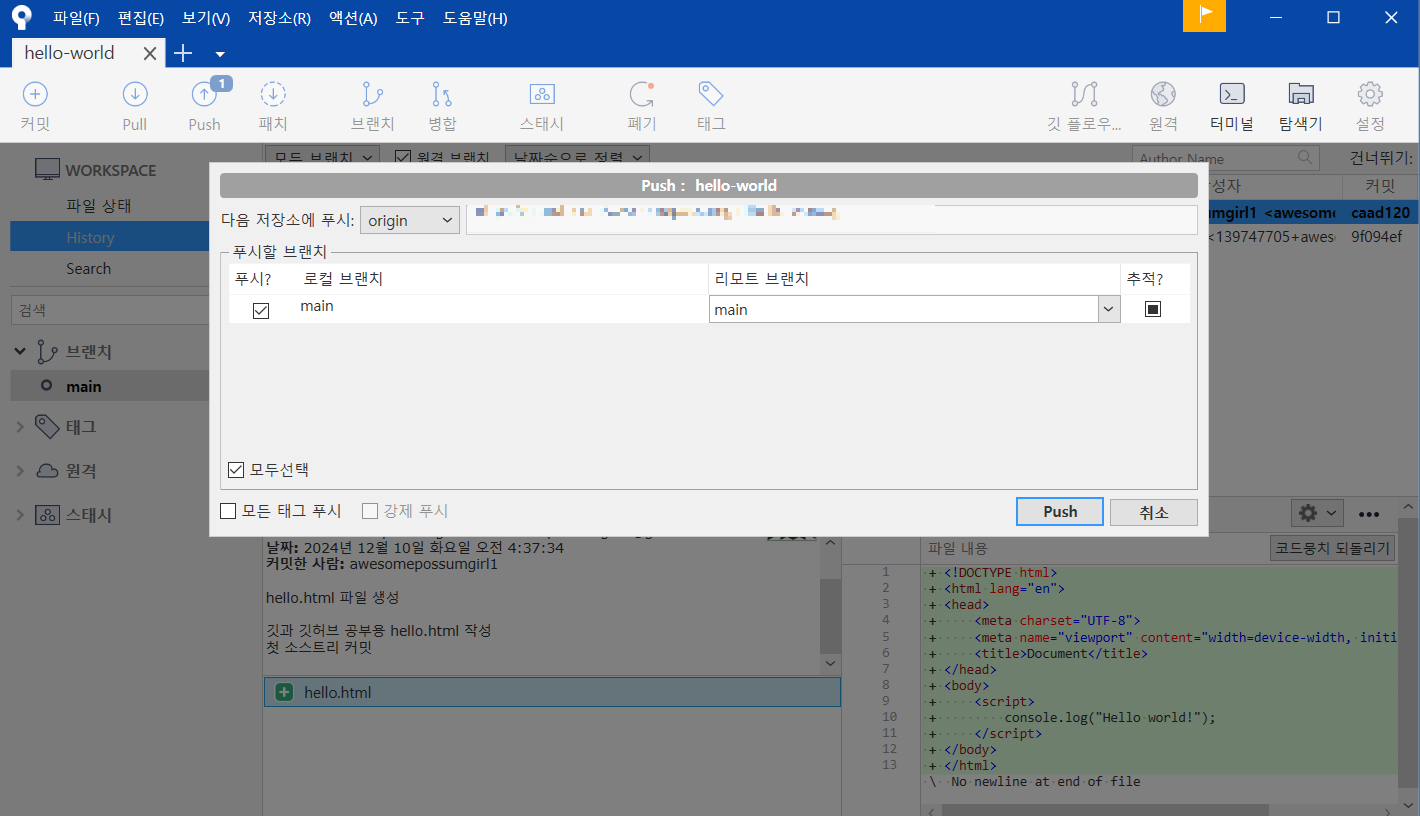Select Search in the sidebar
1420x816 pixels.
coord(88,268)
